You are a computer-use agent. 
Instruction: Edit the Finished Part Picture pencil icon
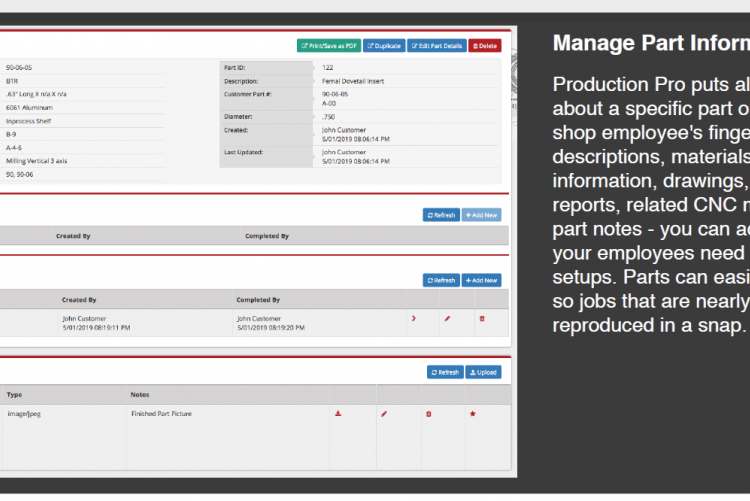point(384,413)
